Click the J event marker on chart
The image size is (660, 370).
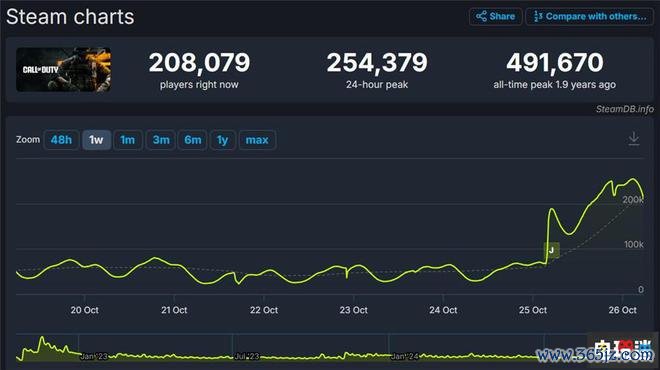pyautogui.click(x=551, y=250)
